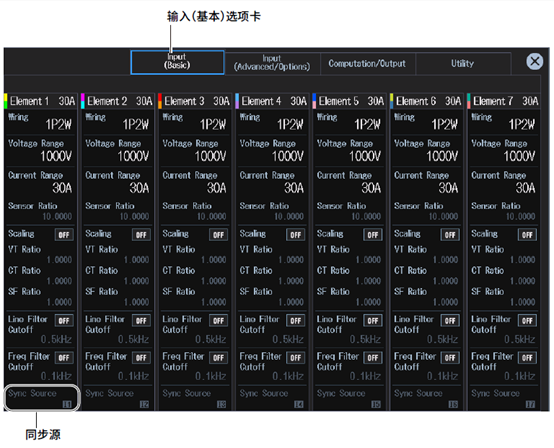Open the Input (Basic) tab

(x=177, y=62)
